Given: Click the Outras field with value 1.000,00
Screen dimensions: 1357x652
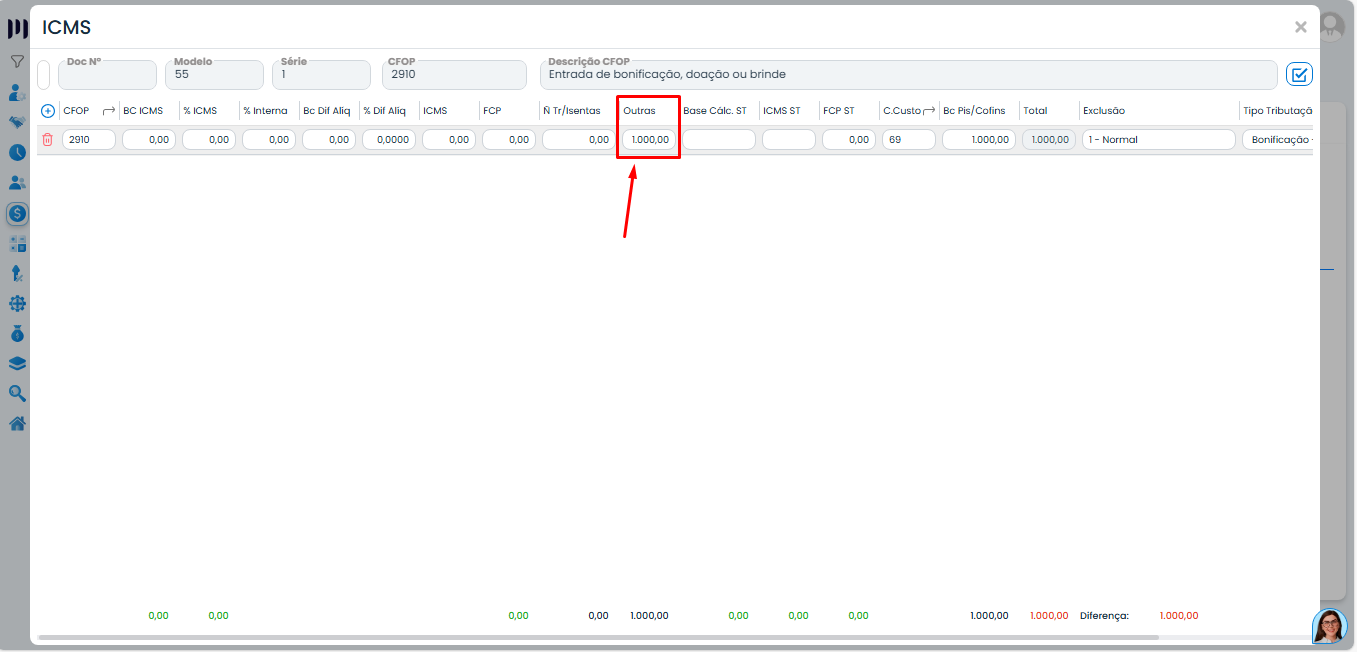Looking at the screenshot, I should (x=649, y=140).
